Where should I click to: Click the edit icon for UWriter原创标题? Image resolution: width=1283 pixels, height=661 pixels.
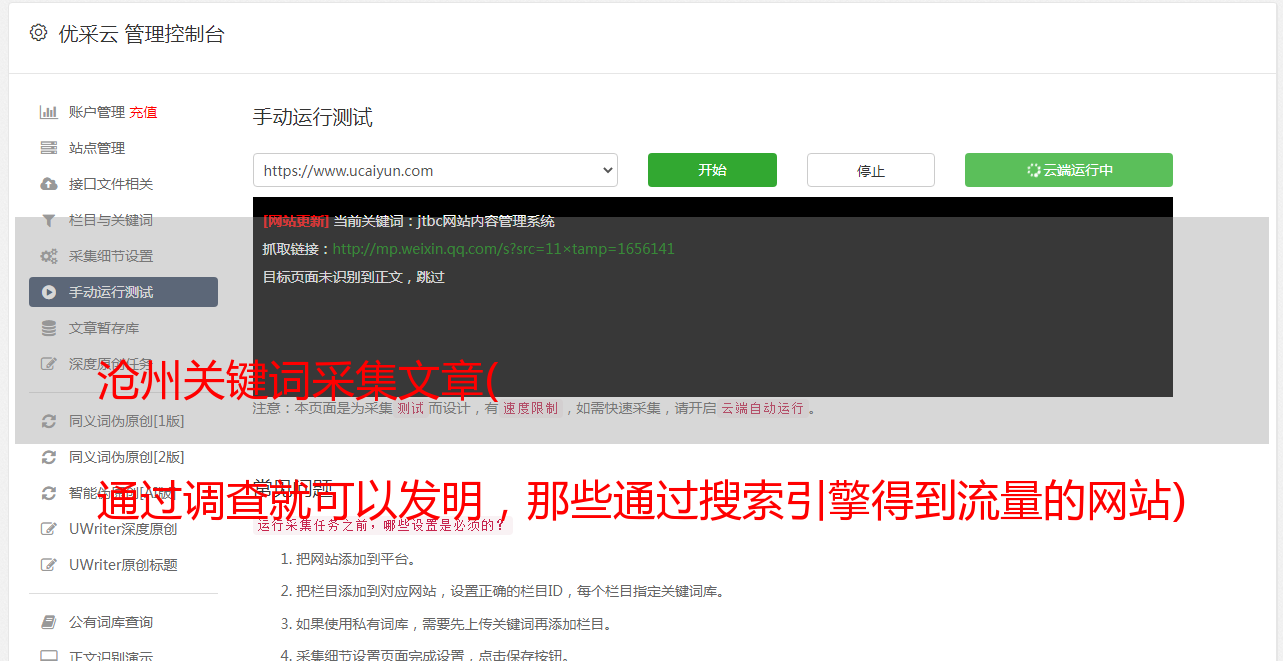click(x=48, y=565)
